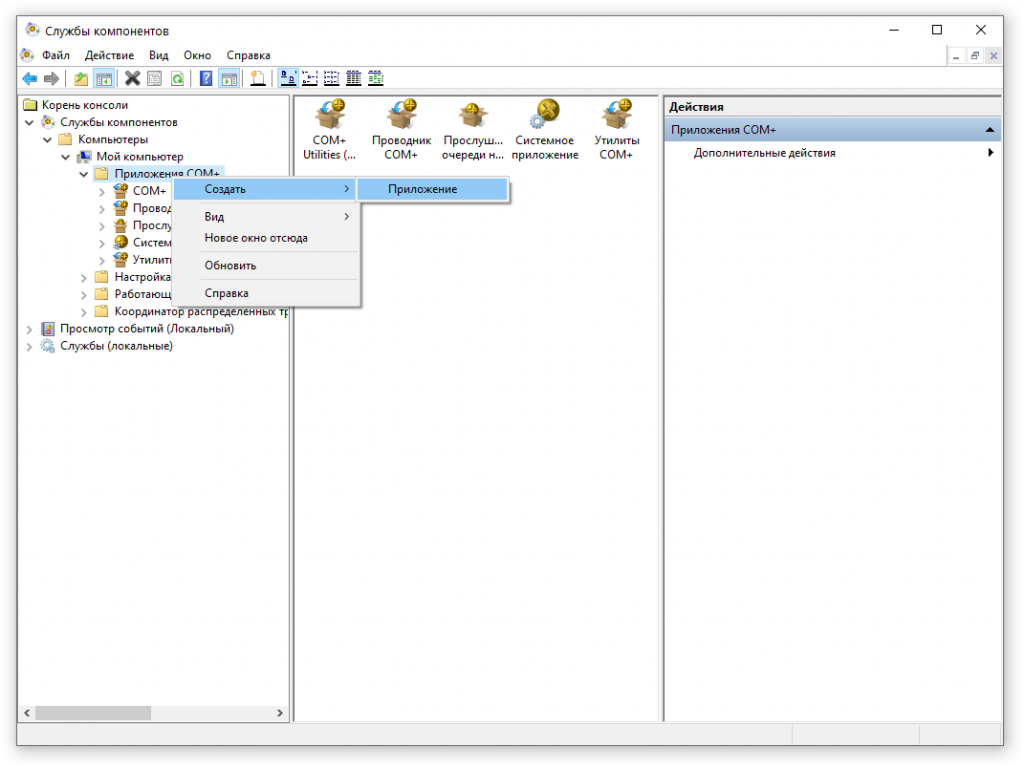
Task: Collapse the Мой компьютер tree node
Action: 66,157
